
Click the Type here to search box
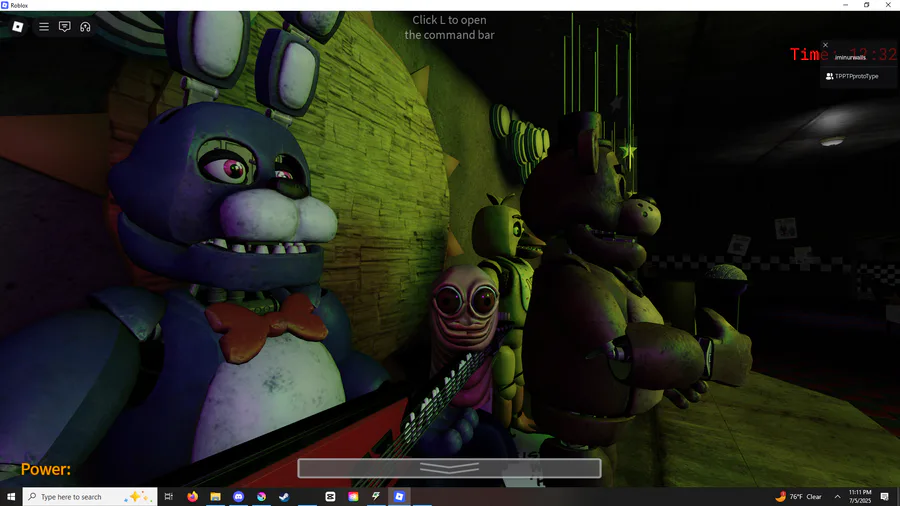(90, 496)
